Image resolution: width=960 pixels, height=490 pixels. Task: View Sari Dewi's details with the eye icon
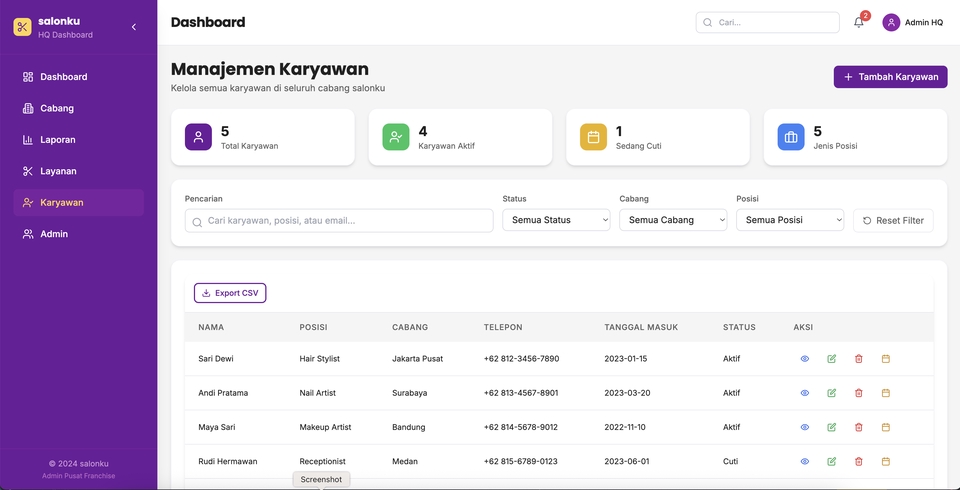coord(804,359)
